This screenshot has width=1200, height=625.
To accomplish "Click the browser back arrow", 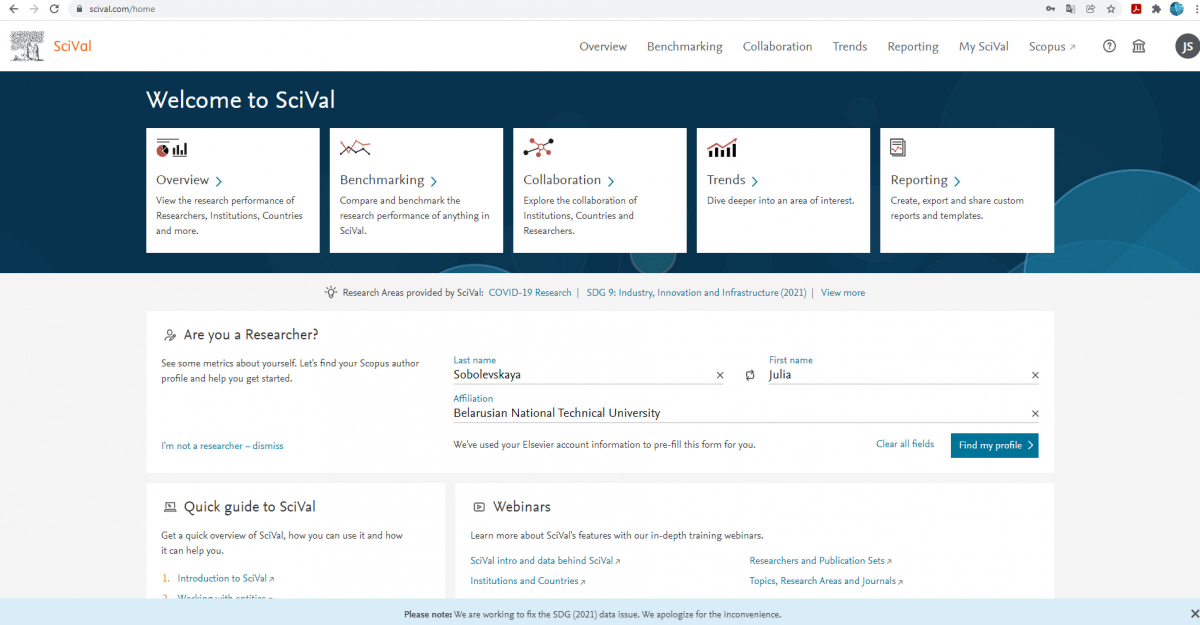I will coord(14,9).
